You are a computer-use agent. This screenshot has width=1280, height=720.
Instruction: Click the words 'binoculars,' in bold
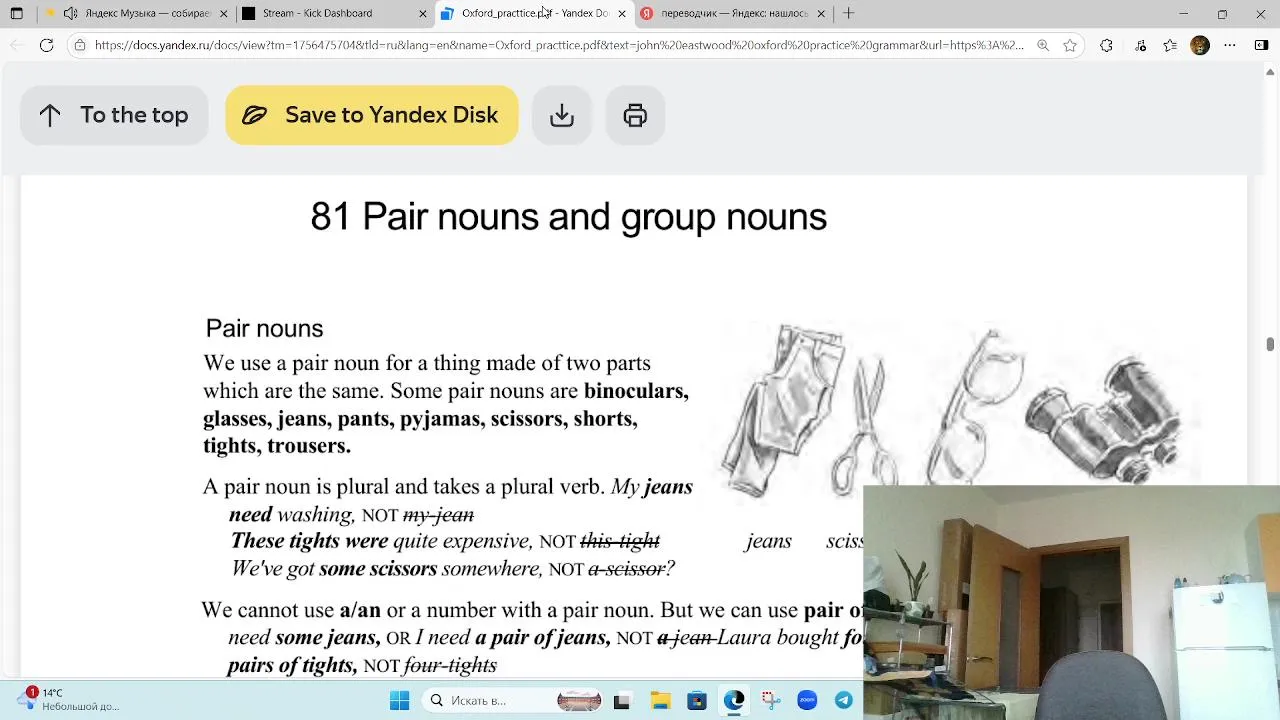coord(636,391)
